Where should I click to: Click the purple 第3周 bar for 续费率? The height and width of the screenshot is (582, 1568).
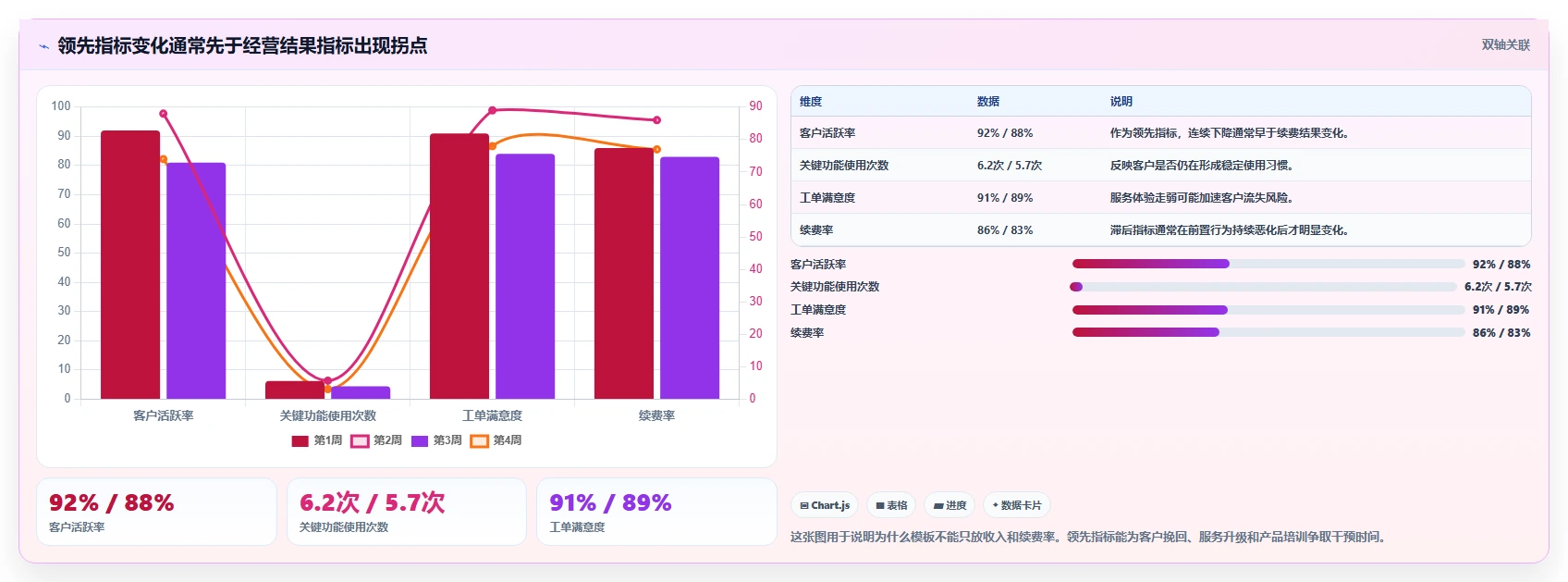(690, 278)
